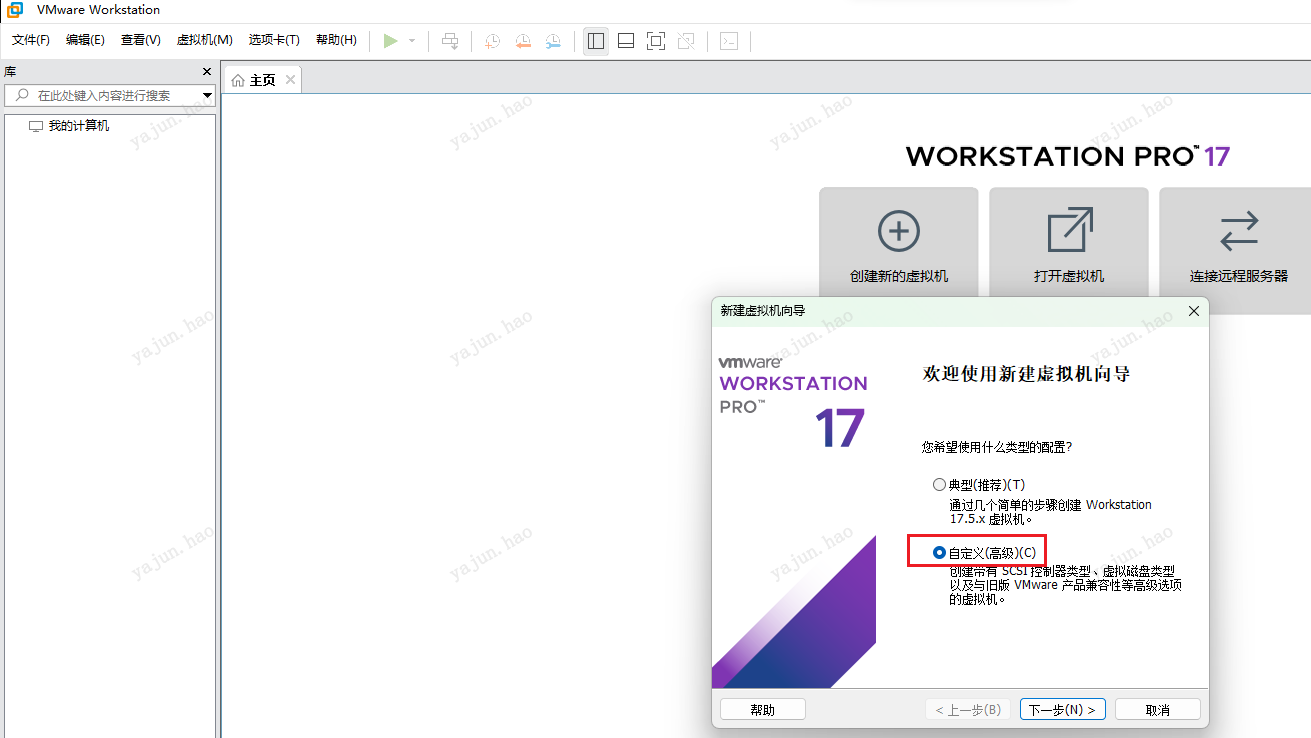Click the 创建新的虚拟机 tile
The image size is (1311, 738).
pyautogui.click(x=899, y=242)
